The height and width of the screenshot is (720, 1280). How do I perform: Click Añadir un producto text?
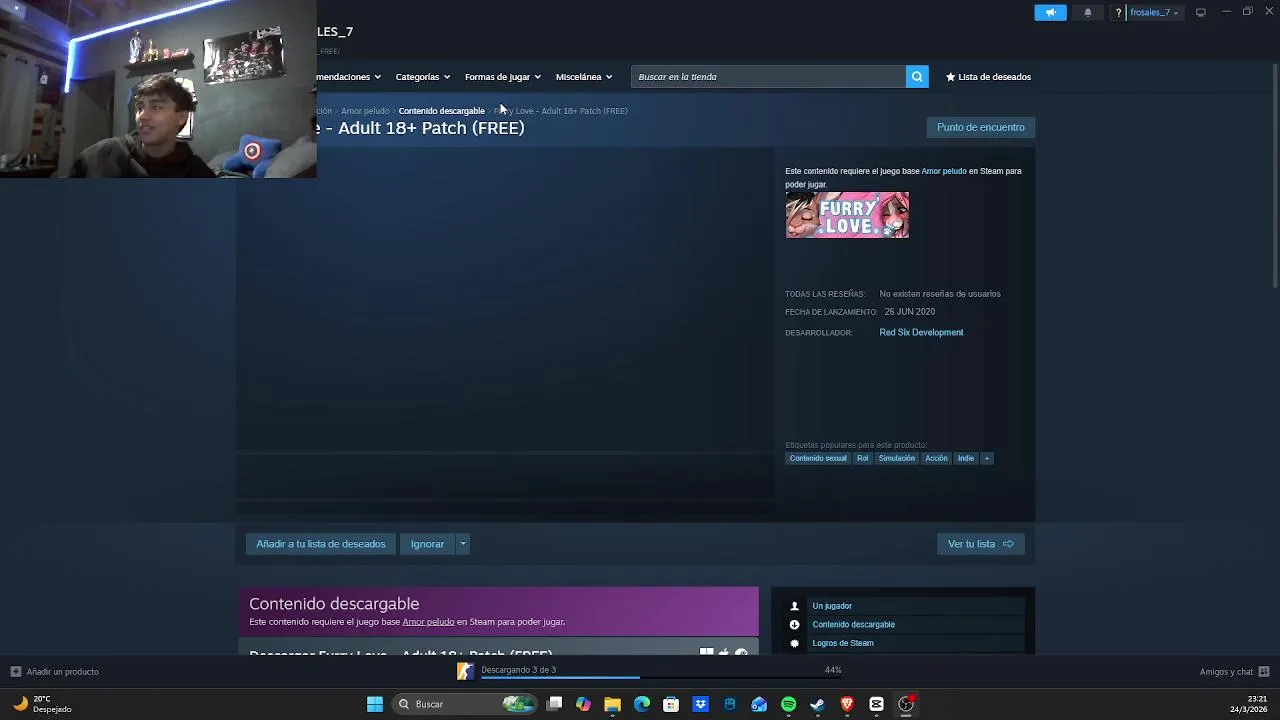(62, 672)
